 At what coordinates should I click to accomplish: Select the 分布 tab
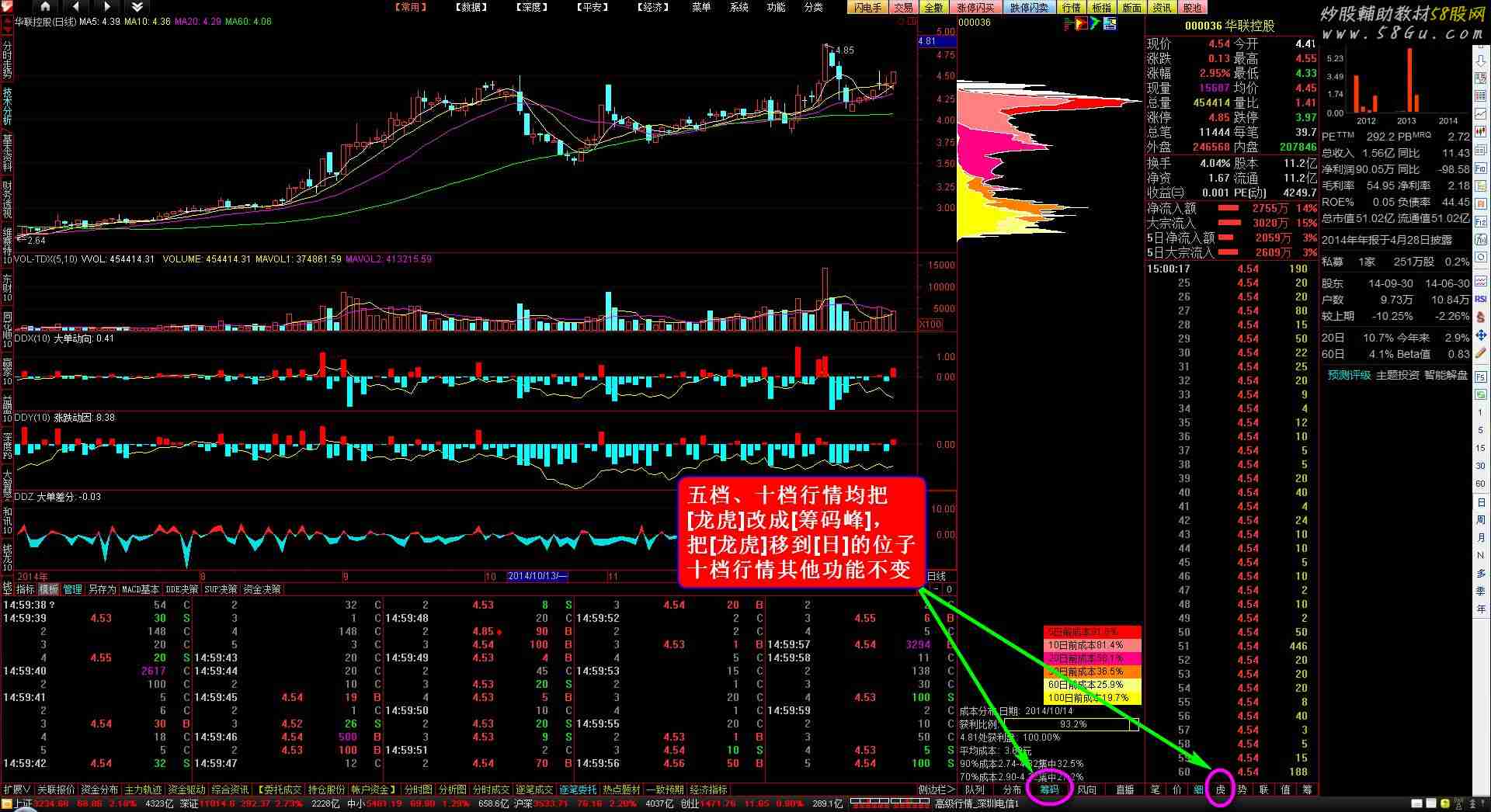tap(1012, 789)
